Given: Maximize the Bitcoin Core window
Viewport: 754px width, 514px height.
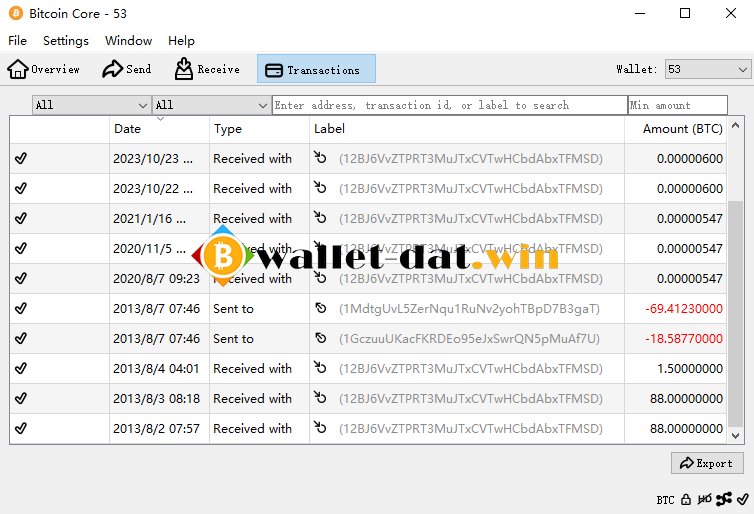Looking at the screenshot, I should (685, 13).
